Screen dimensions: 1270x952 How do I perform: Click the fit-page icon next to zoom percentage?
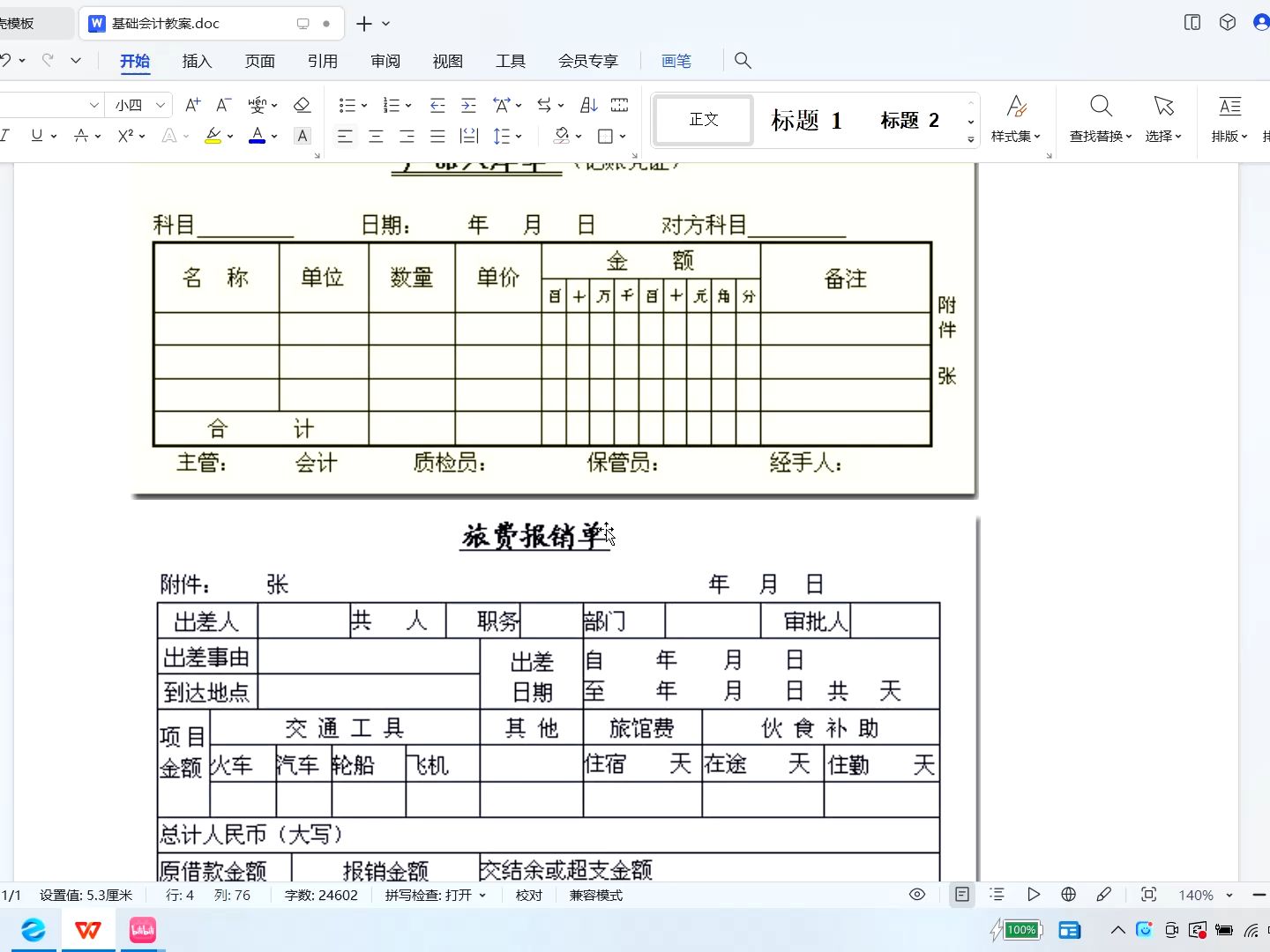[1148, 895]
